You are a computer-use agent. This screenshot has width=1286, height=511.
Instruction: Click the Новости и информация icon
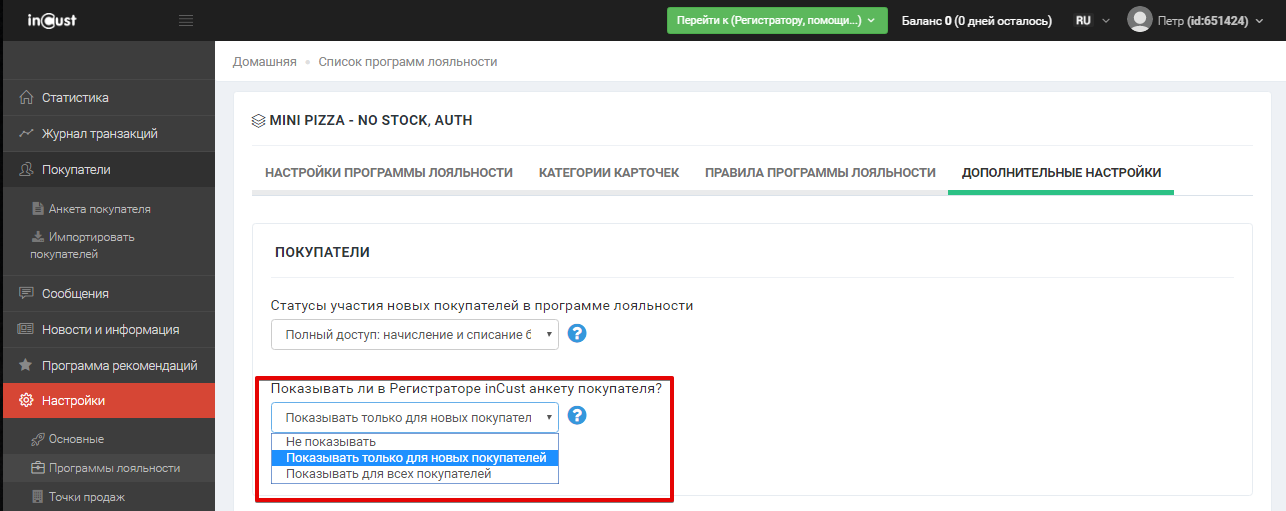pos(27,330)
